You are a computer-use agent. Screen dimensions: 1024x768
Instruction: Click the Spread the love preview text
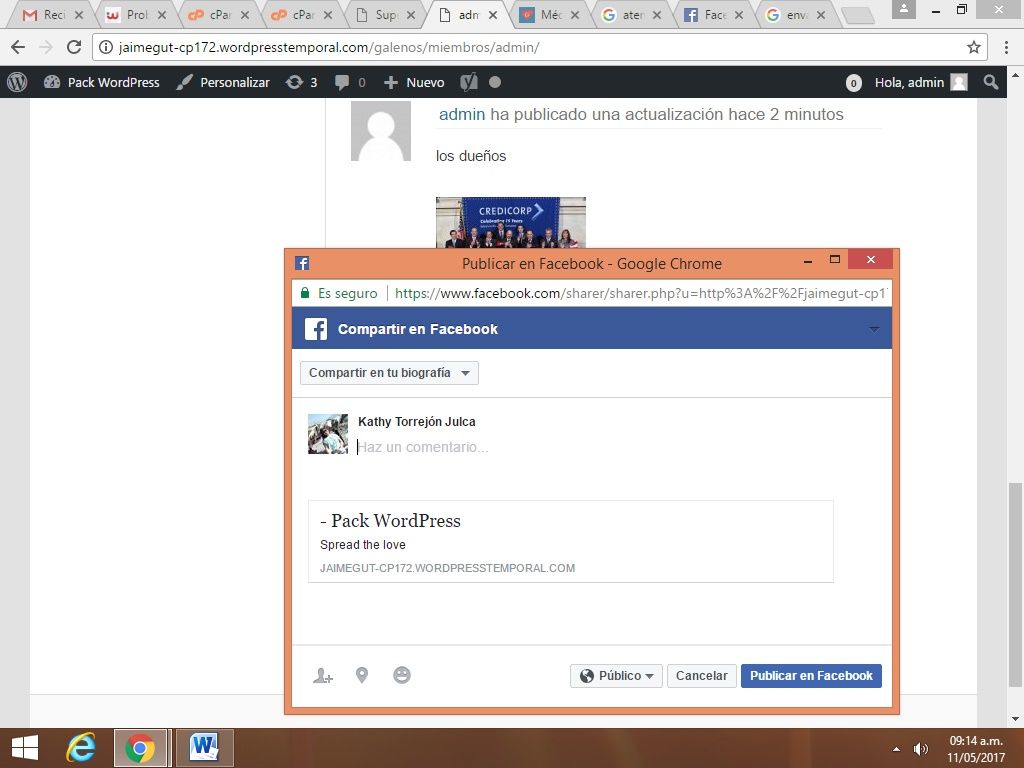coord(363,545)
